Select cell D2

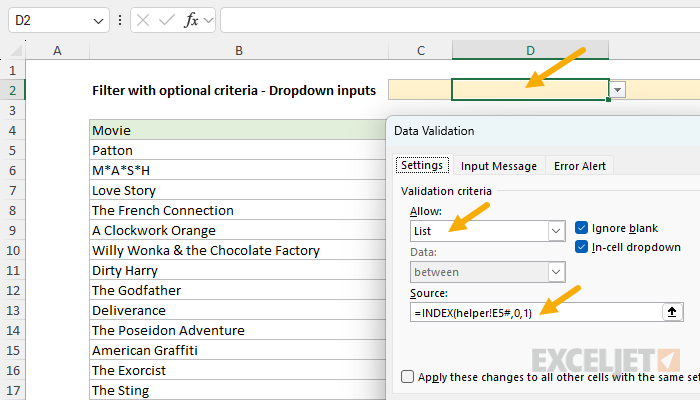pos(530,90)
